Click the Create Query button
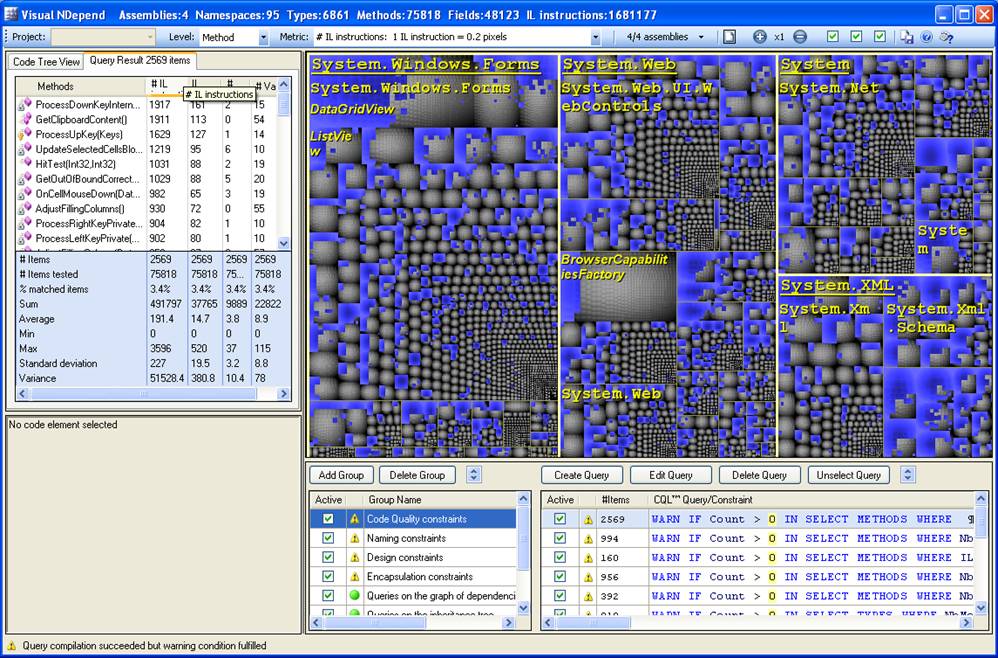The width and height of the screenshot is (998, 658). (582, 475)
